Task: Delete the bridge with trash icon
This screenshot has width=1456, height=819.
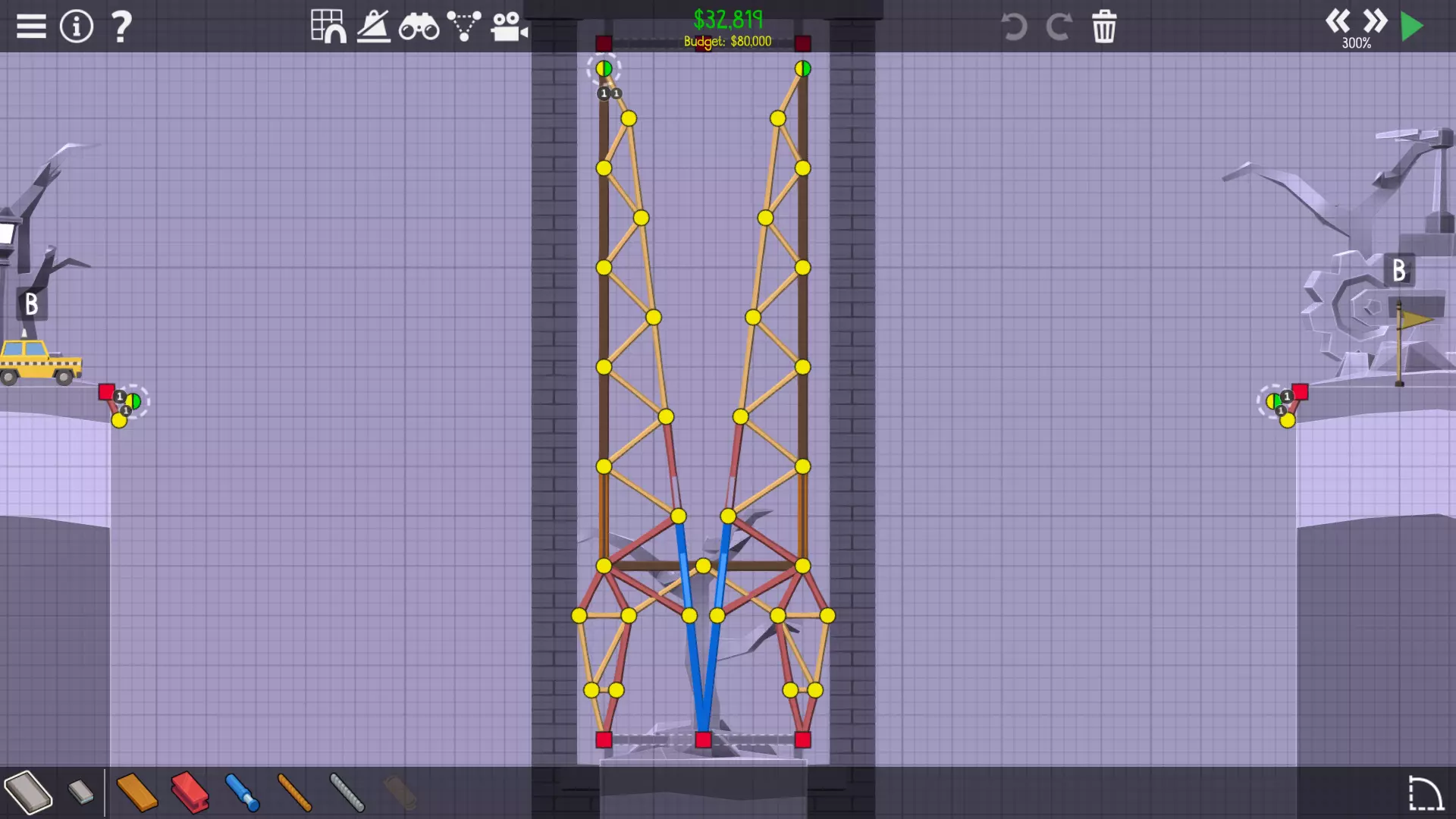Action: pos(1104,27)
